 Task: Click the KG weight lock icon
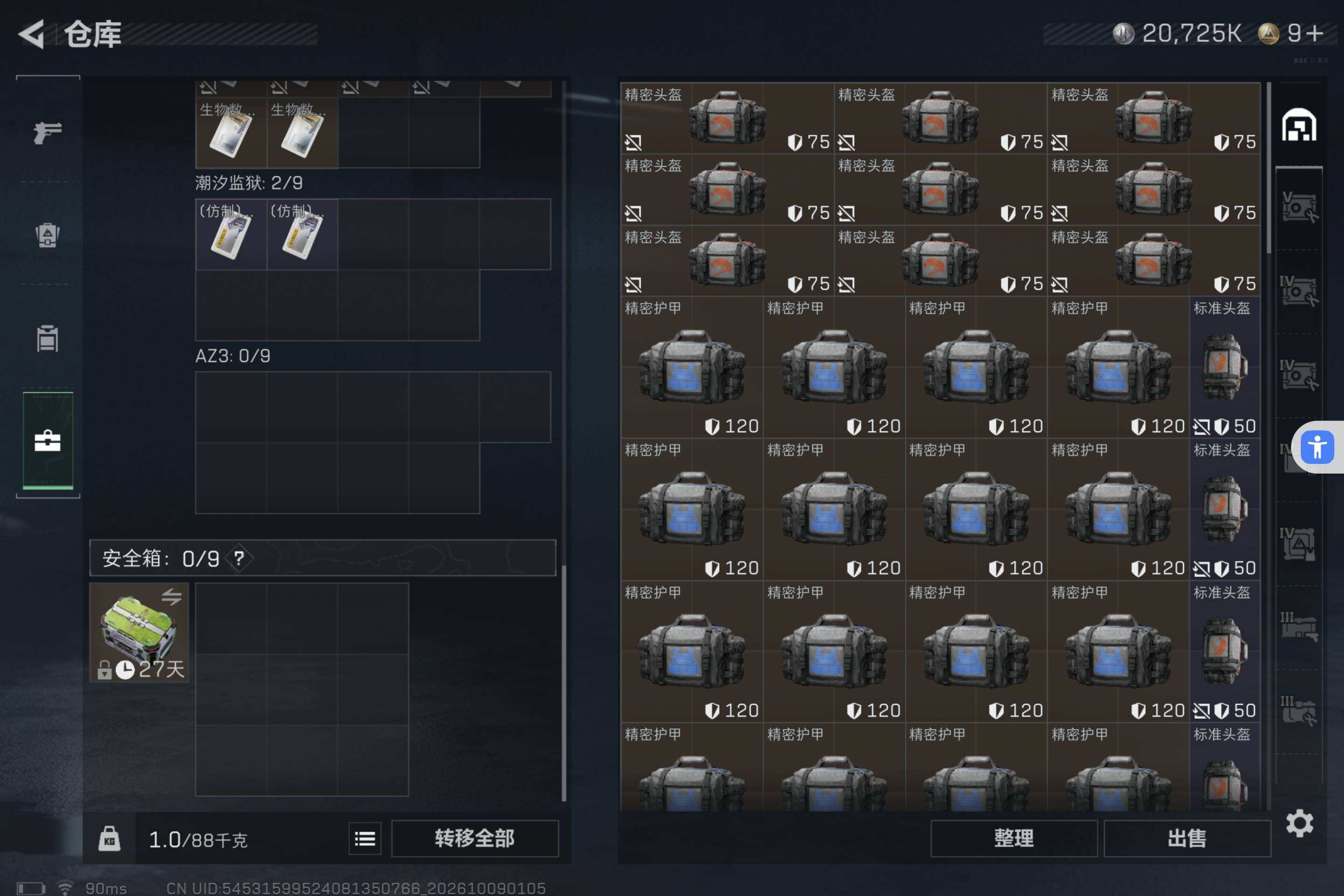coord(109,838)
